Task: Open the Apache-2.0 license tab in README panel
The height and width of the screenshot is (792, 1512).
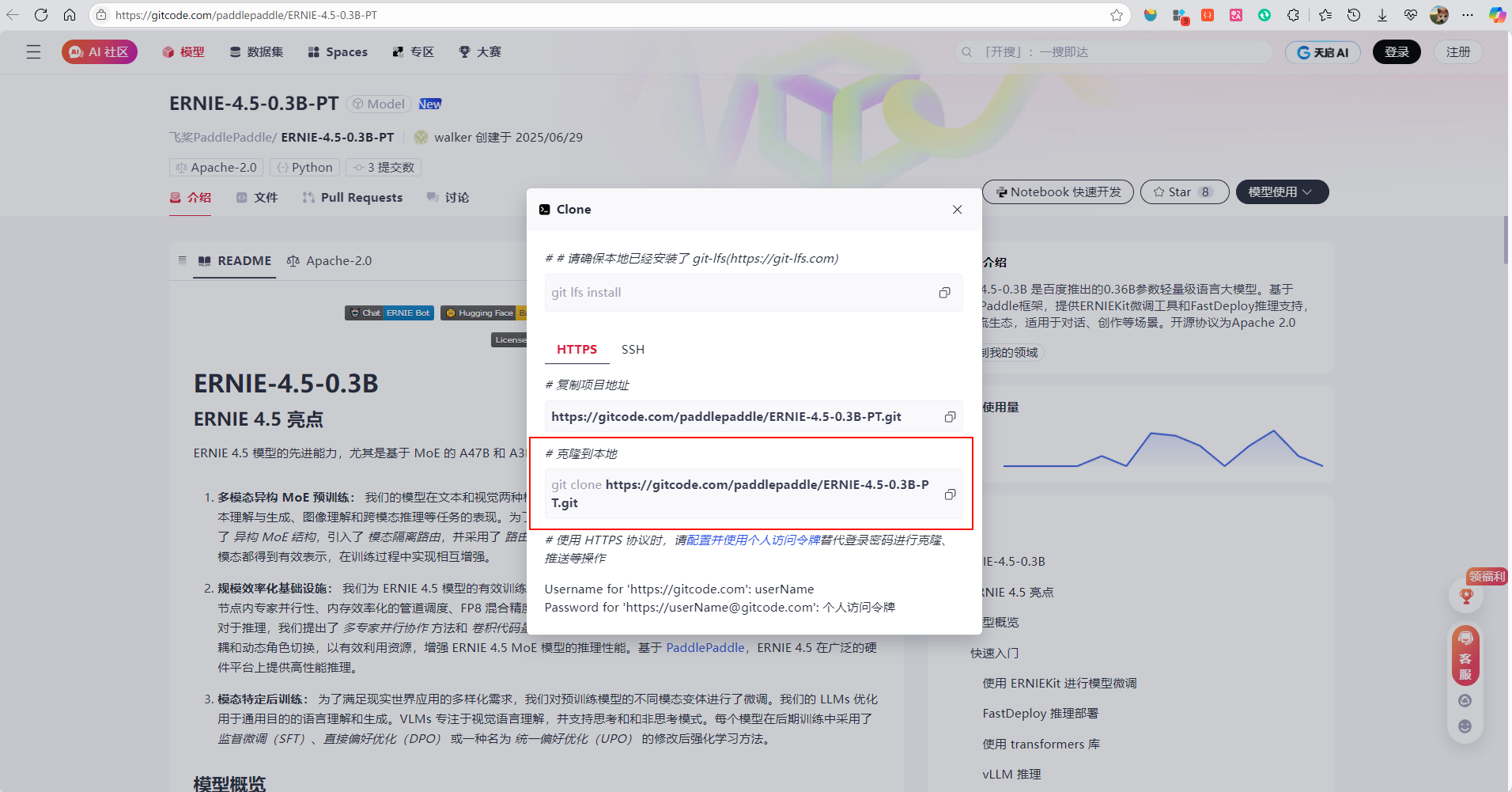Action: [329, 261]
